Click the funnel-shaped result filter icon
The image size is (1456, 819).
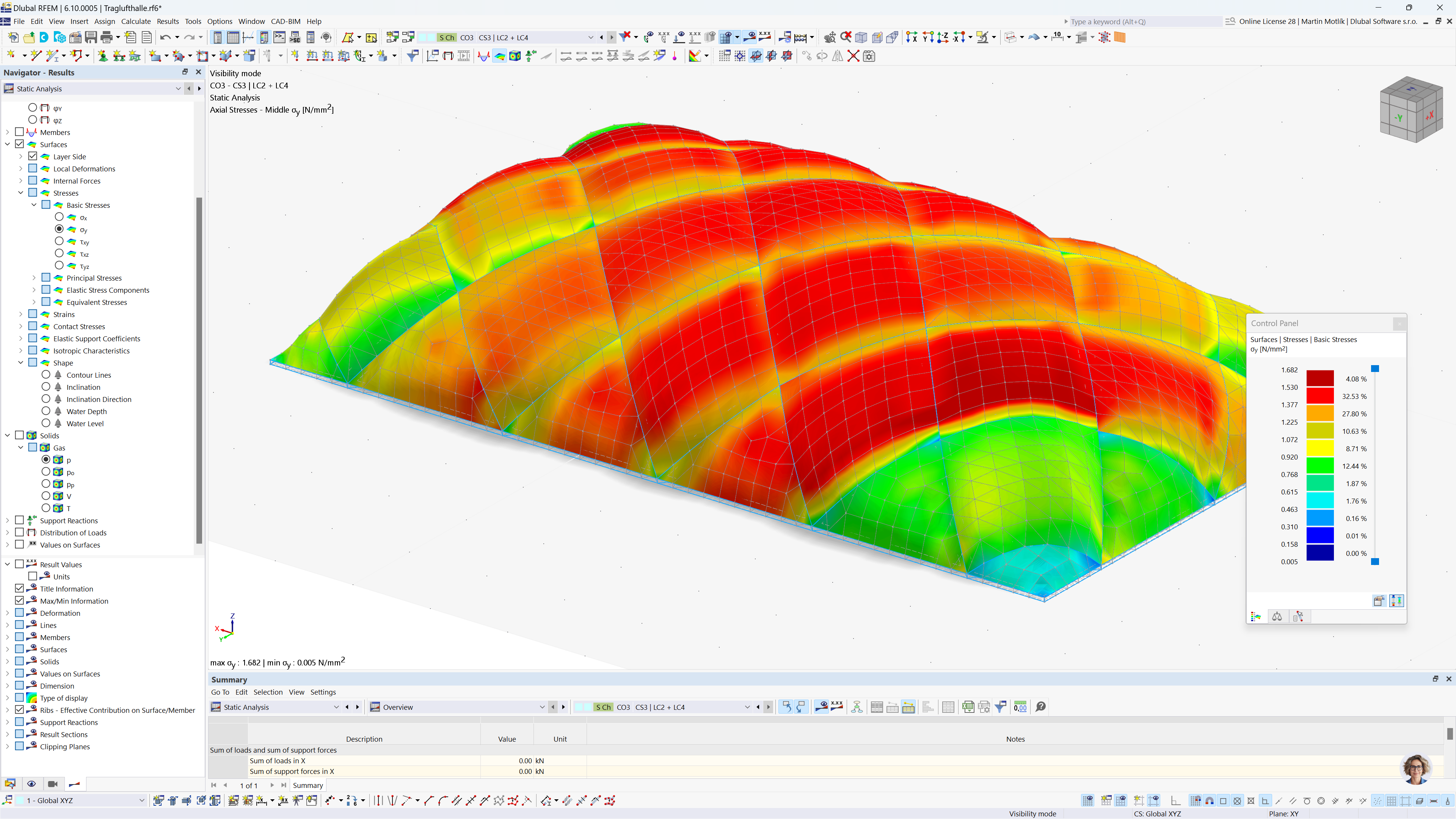click(412, 56)
